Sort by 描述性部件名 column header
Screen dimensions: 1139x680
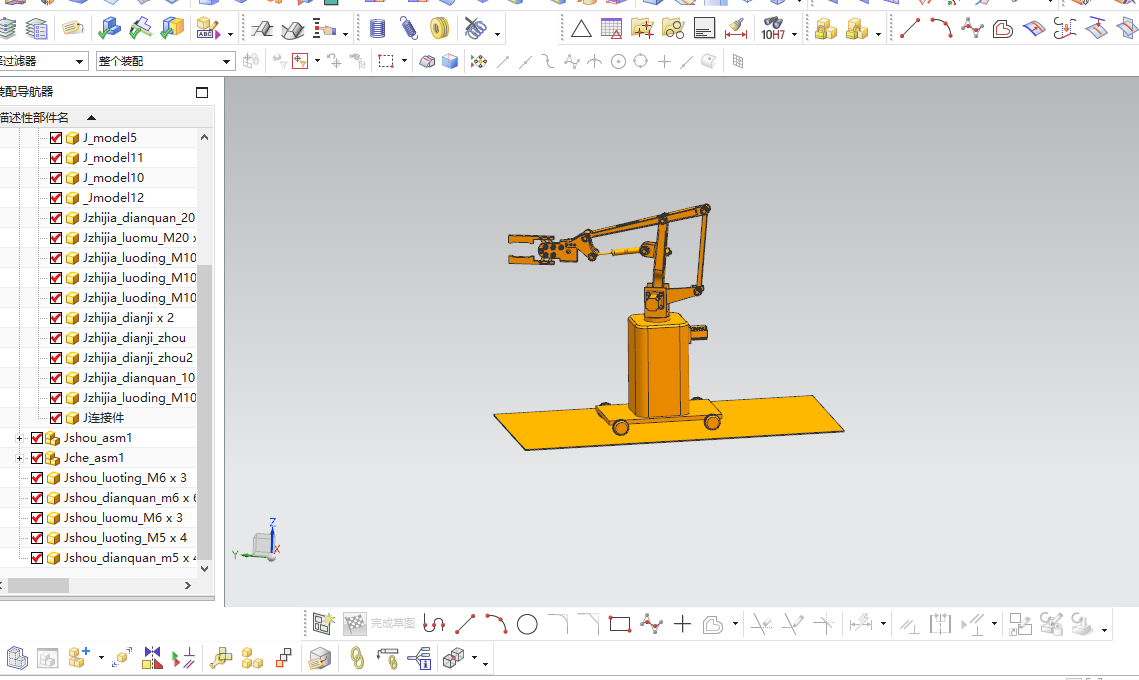(35, 117)
